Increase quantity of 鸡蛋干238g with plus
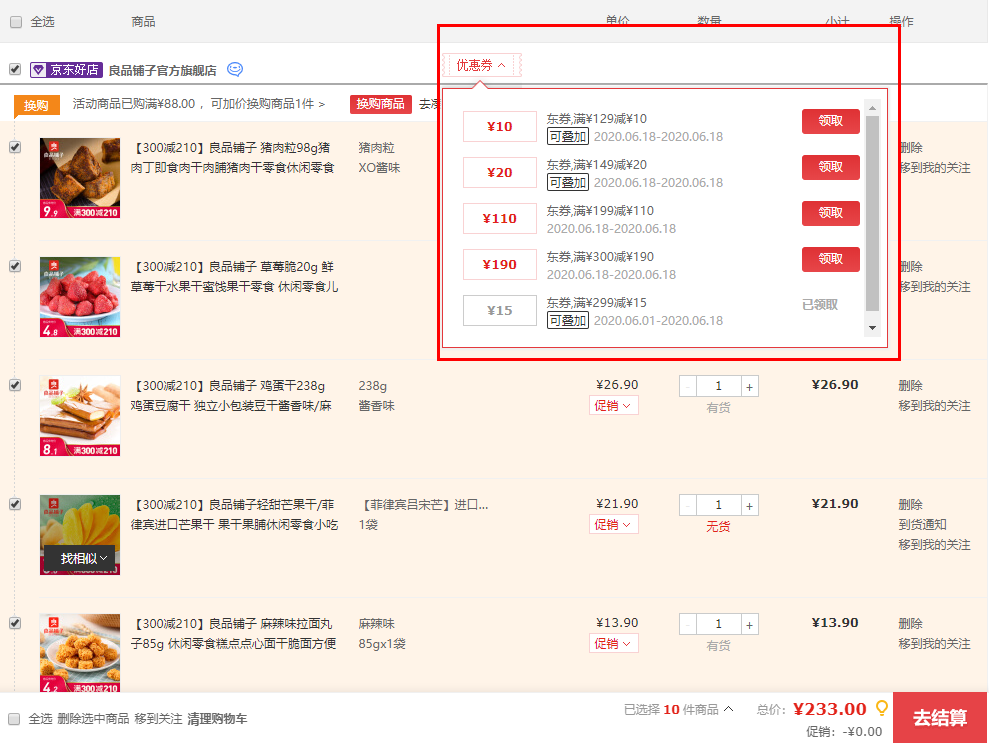 click(750, 386)
